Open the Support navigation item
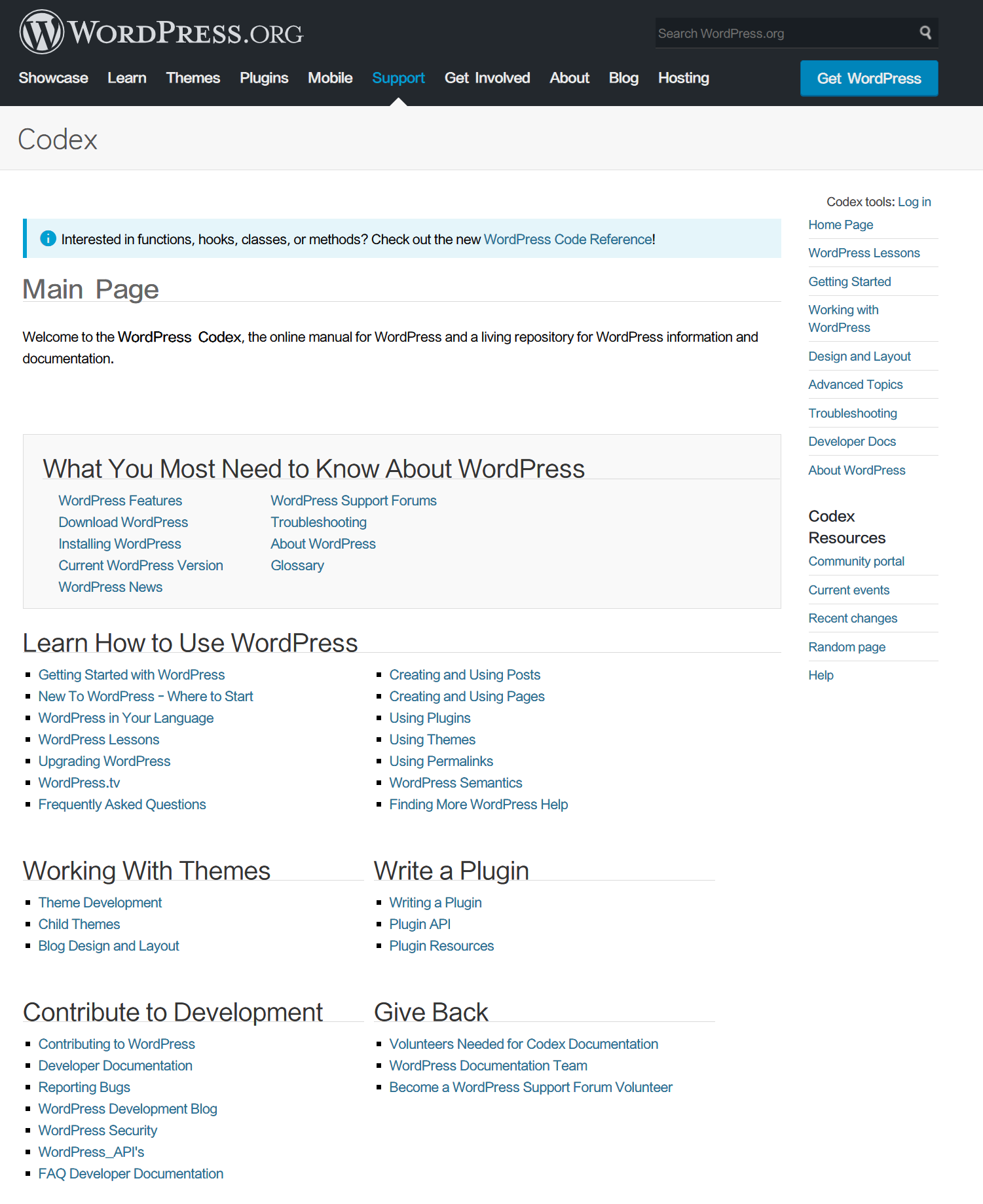 (399, 78)
